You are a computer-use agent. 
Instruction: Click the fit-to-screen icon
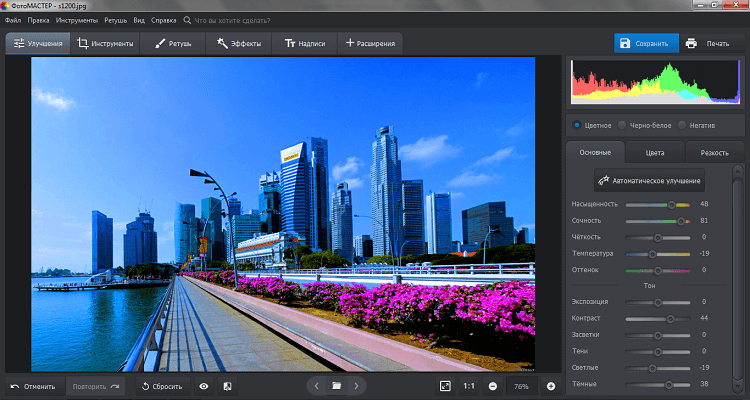click(445, 385)
